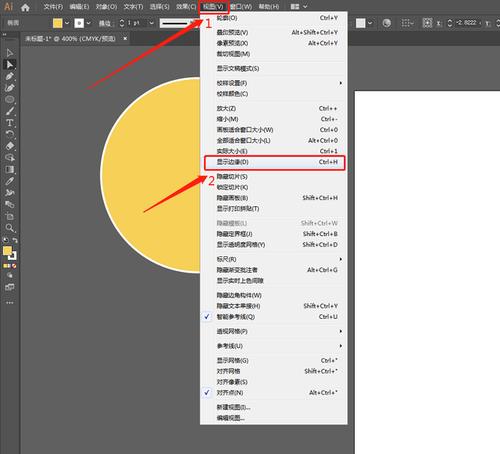
Task: Select the Curvature tool
Action: tap(9, 88)
